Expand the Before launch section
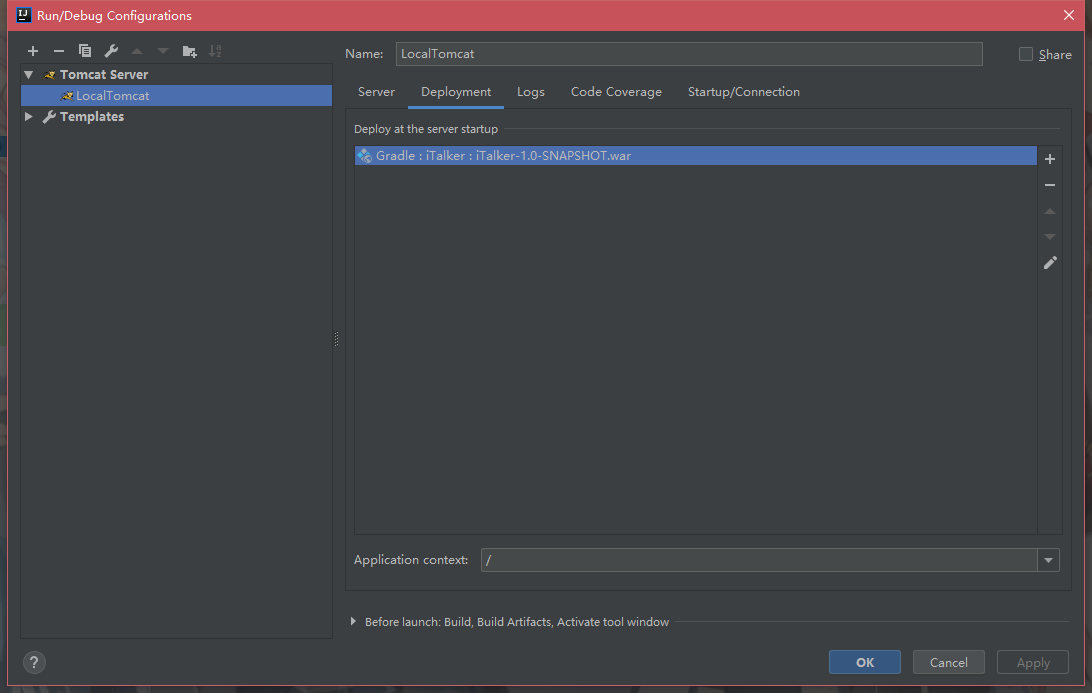The image size is (1092, 693). [x=353, y=621]
